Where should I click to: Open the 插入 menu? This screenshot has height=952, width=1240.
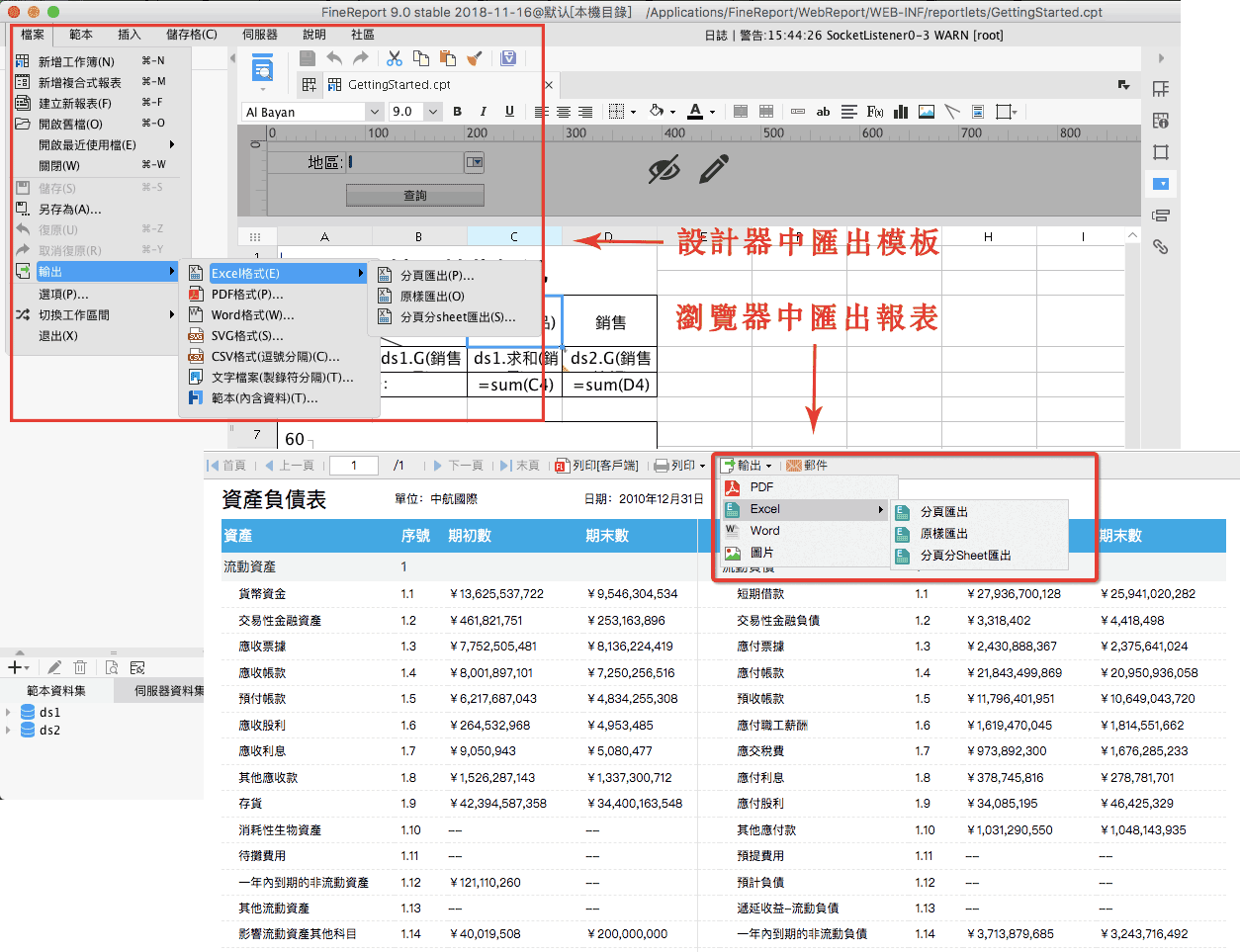pyautogui.click(x=130, y=35)
